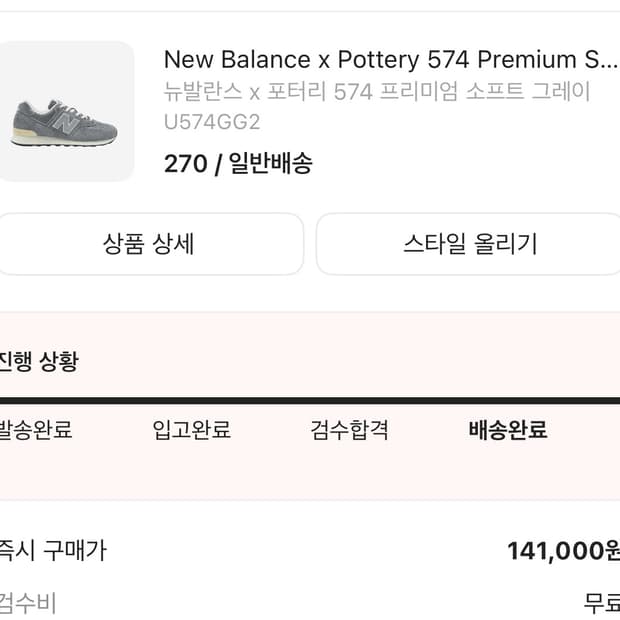Click the 즉시 구매가 label
This screenshot has height=620, width=620.
pyautogui.click(x=52, y=550)
